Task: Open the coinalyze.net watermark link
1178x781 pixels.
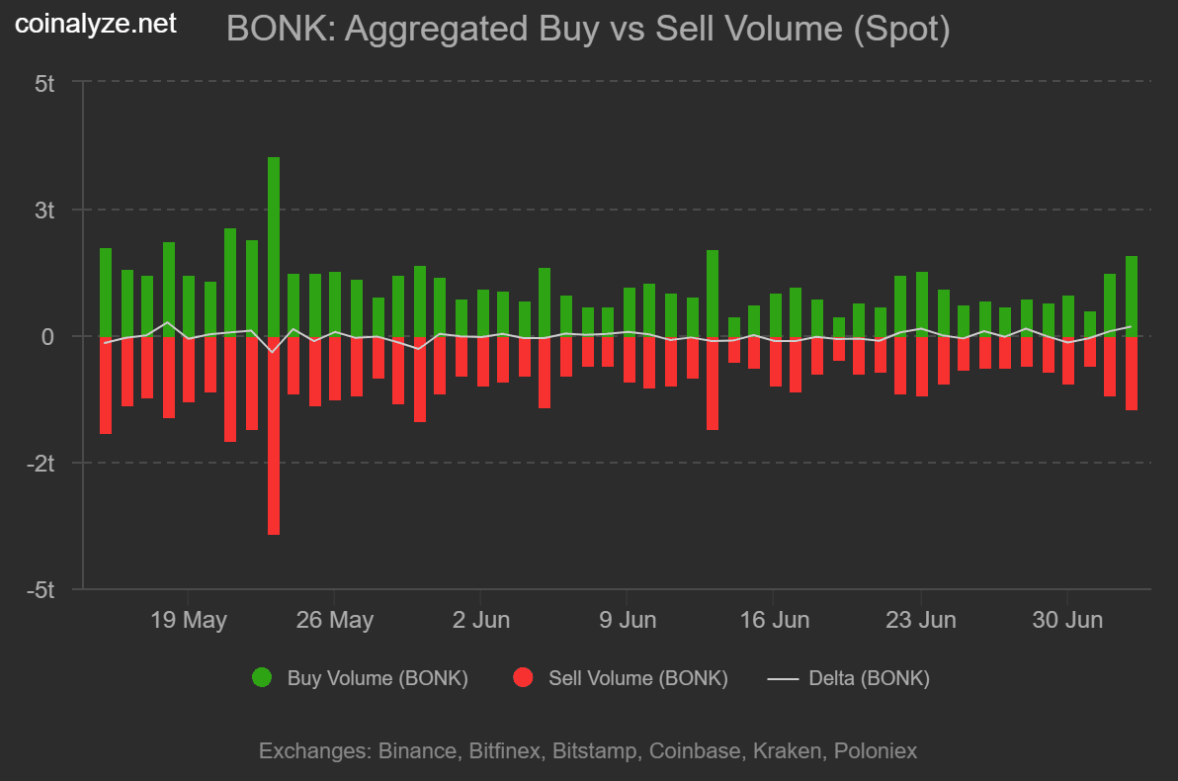Action: click(x=95, y=24)
